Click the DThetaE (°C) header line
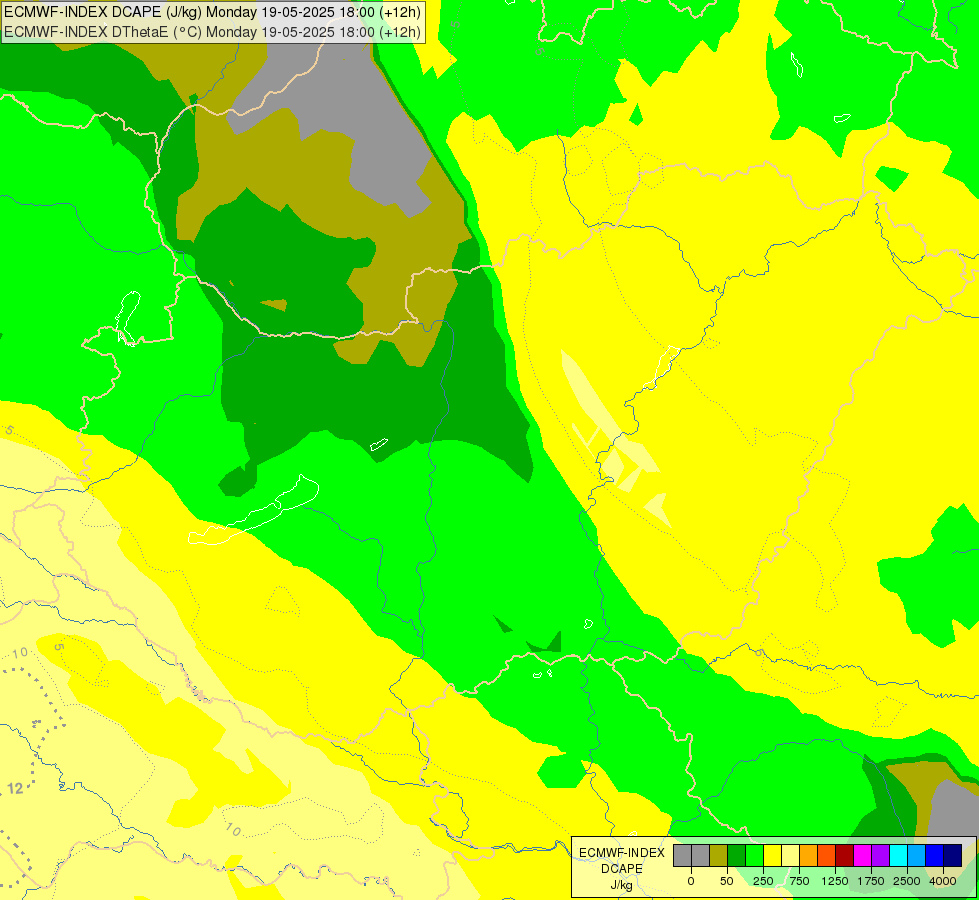This screenshot has height=900, width=979. point(212,31)
